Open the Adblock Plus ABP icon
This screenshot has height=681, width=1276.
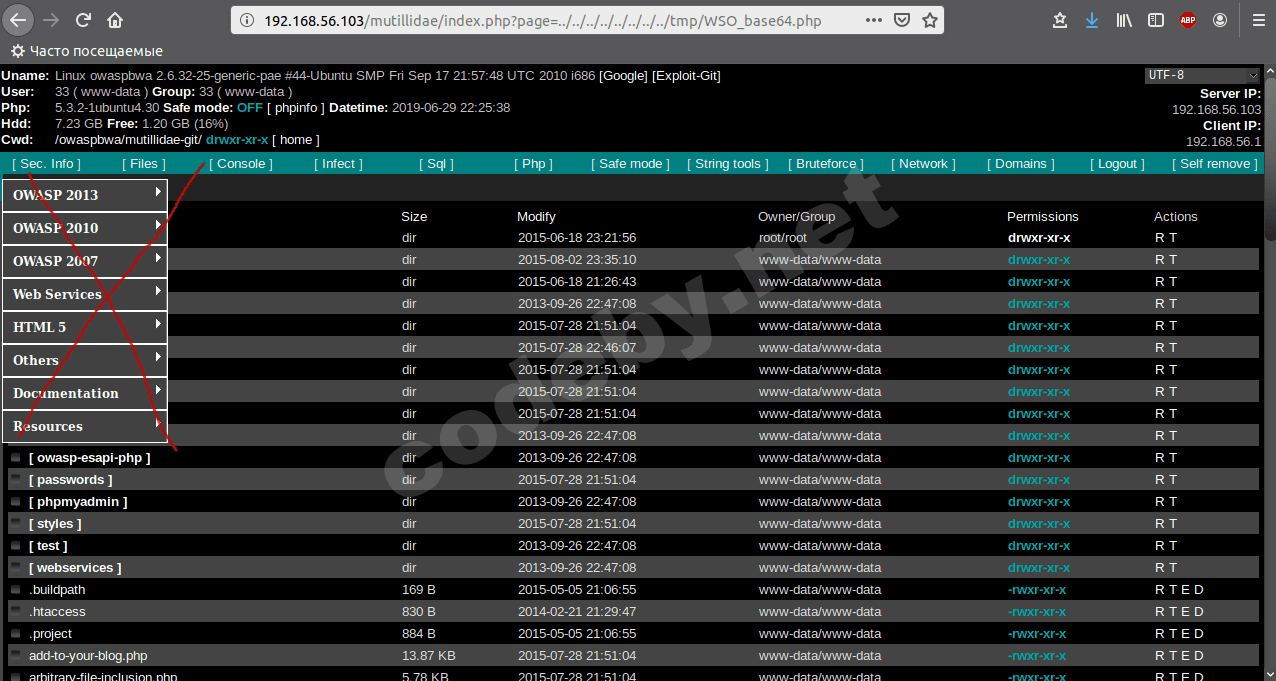coord(1188,20)
